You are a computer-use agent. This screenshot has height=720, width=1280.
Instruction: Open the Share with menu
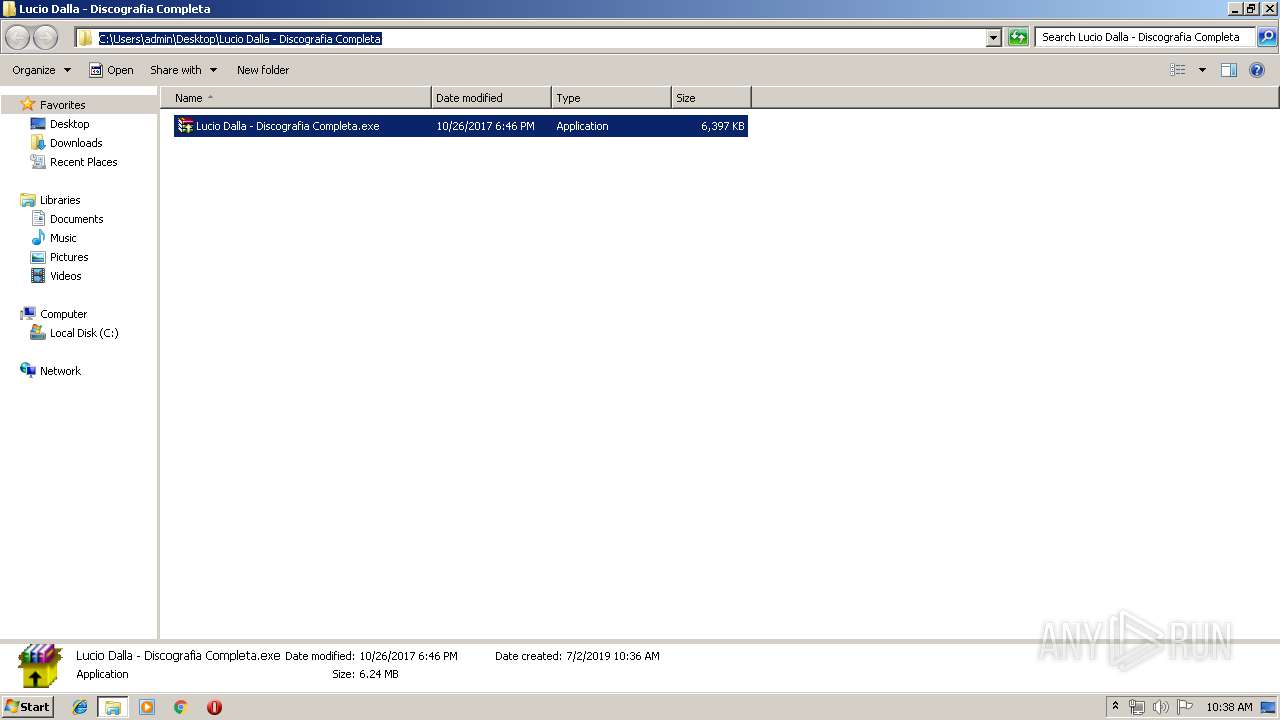click(x=183, y=70)
